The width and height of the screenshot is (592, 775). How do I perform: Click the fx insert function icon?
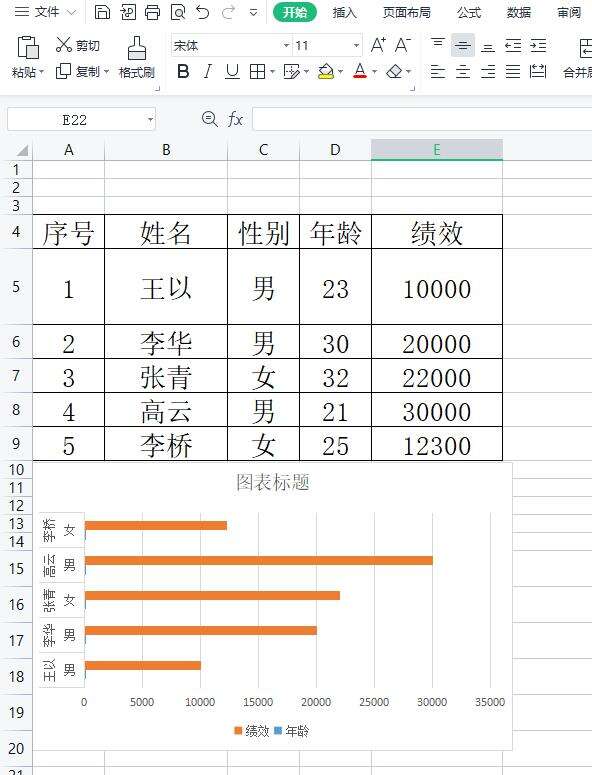235,119
